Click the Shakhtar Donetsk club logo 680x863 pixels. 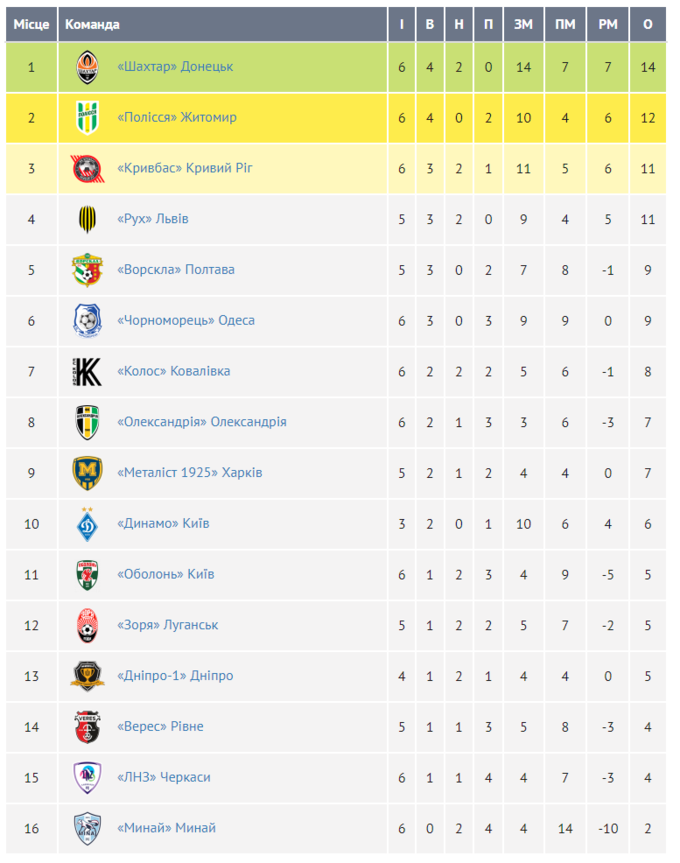pyautogui.click(x=87, y=67)
